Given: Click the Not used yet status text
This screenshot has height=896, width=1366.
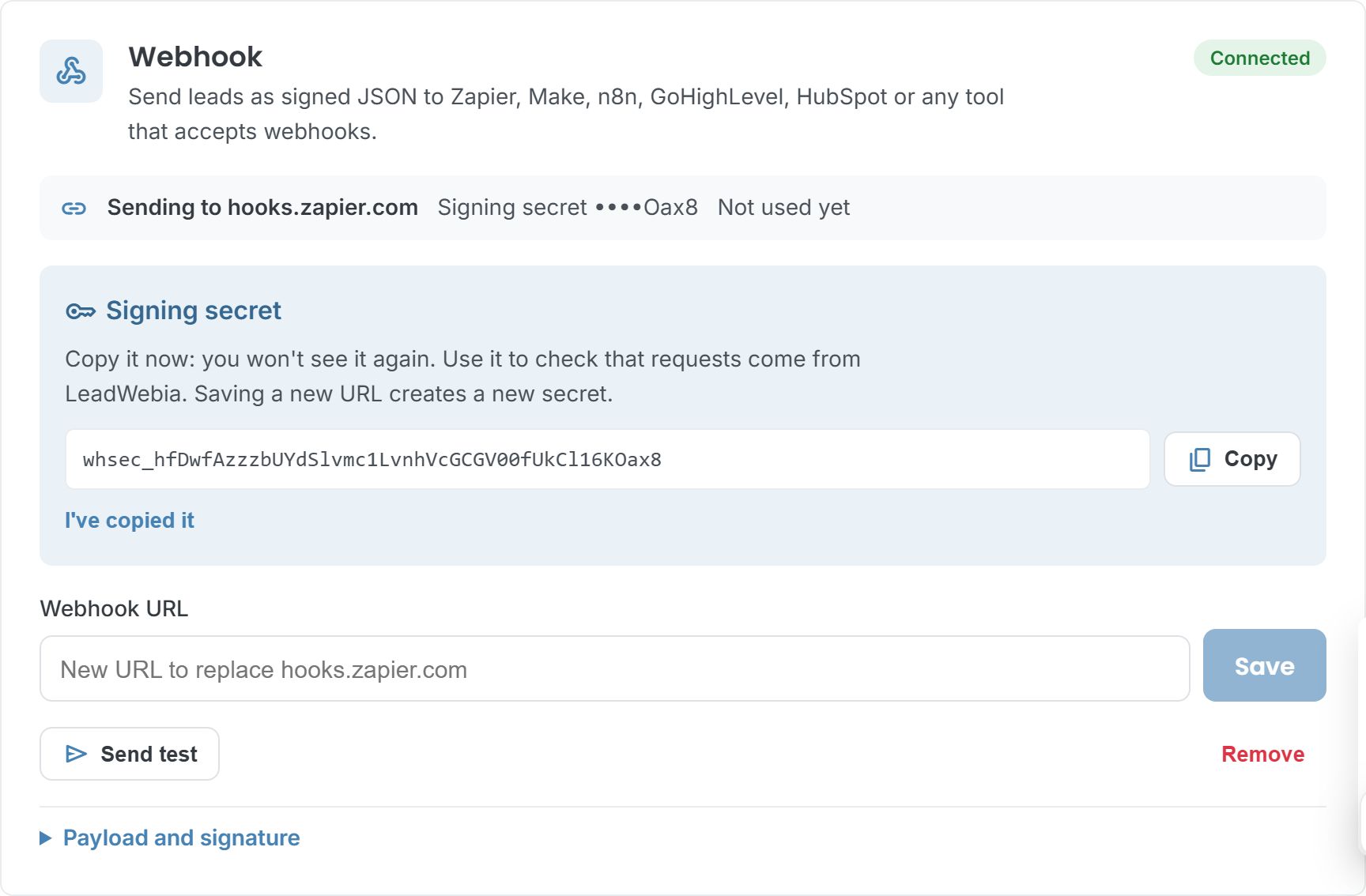Looking at the screenshot, I should [783, 207].
